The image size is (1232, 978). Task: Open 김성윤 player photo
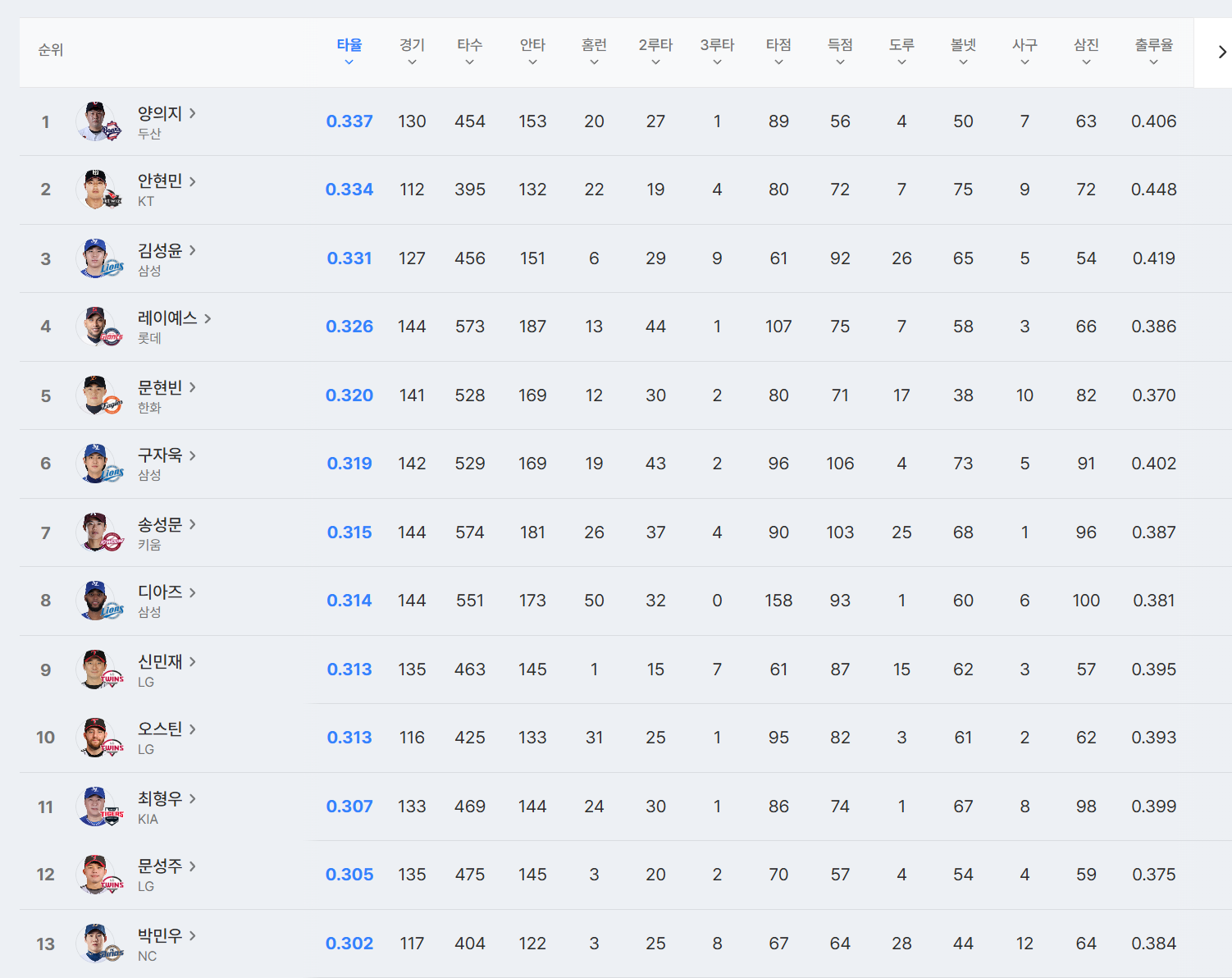(98, 258)
